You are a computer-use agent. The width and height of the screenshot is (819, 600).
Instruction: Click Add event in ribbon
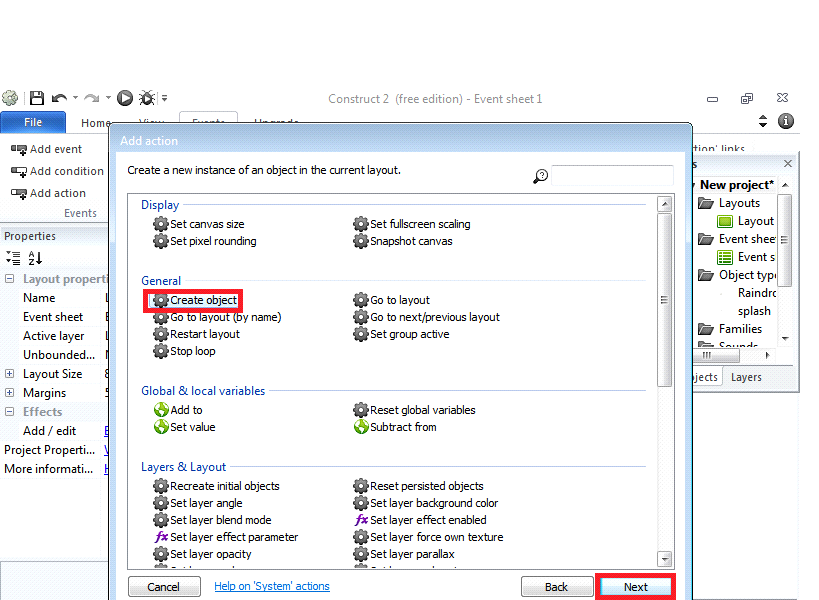46,149
